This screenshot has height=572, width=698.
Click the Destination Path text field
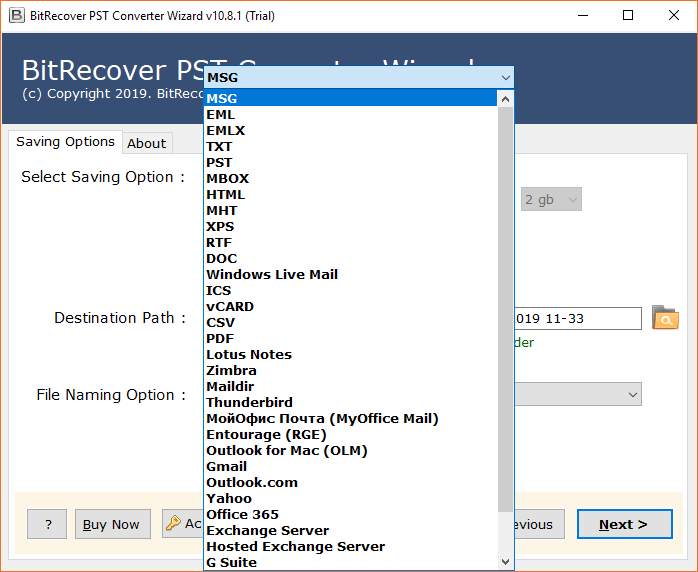pos(578,318)
